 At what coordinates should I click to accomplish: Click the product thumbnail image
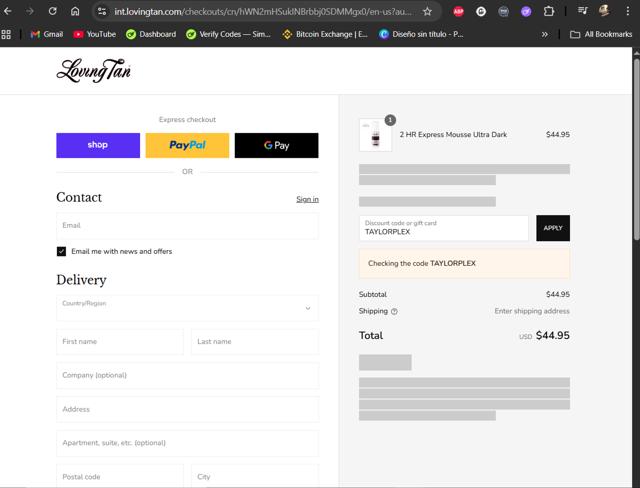(x=375, y=135)
